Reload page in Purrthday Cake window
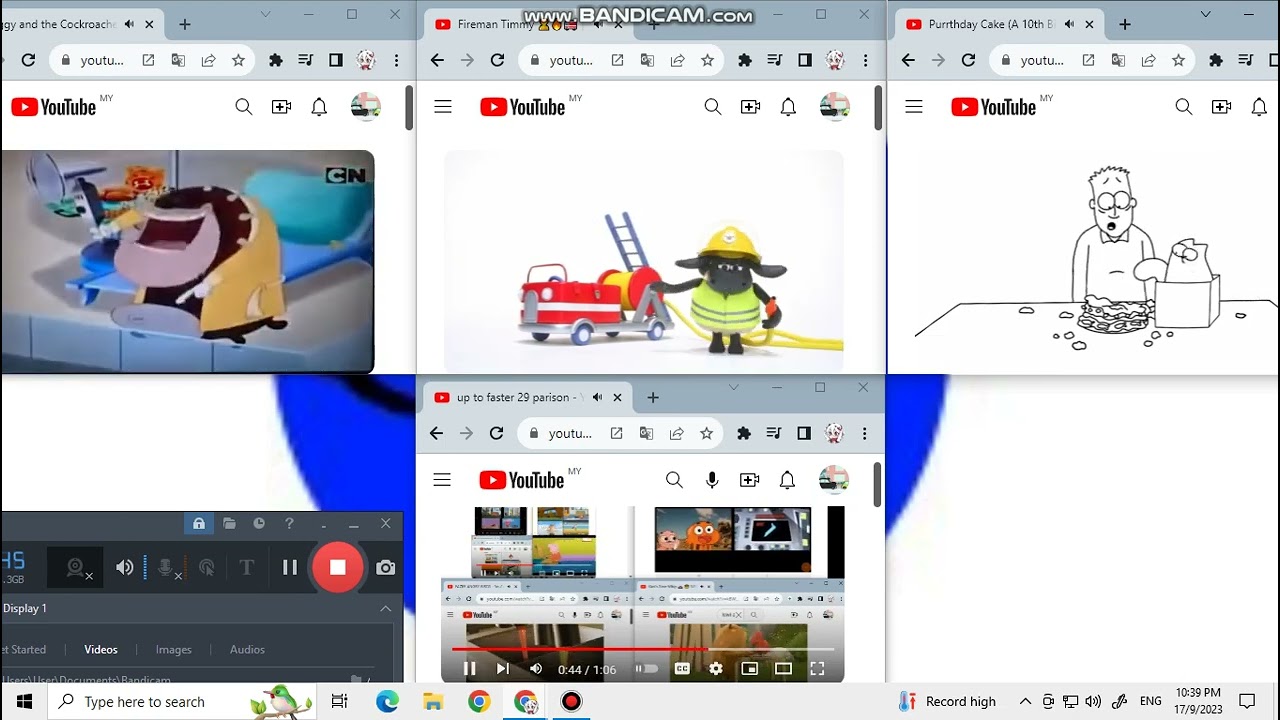Image resolution: width=1280 pixels, height=720 pixels. pyautogui.click(x=968, y=60)
